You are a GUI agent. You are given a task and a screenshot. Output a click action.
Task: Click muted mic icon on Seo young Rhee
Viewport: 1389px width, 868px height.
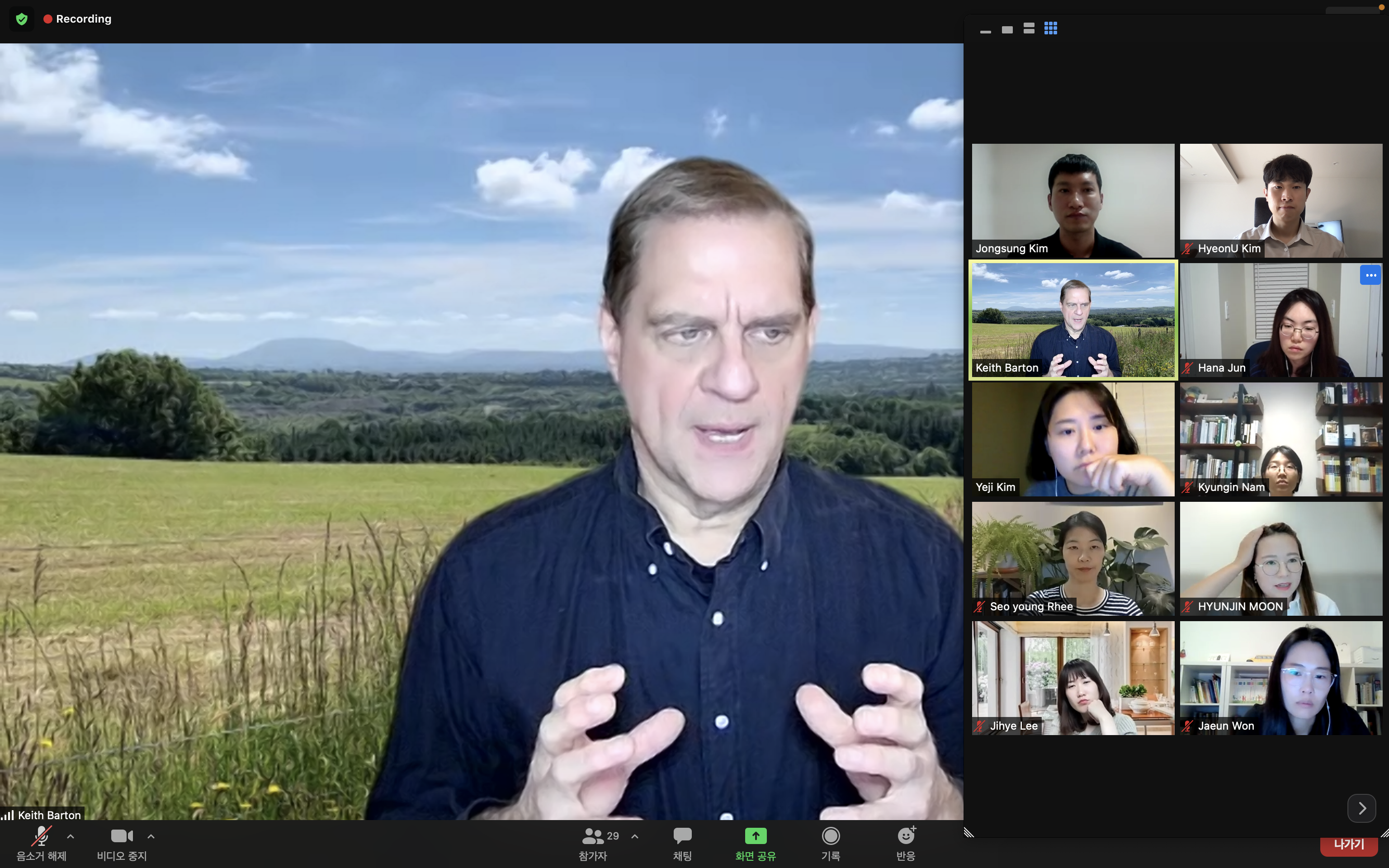[980, 607]
